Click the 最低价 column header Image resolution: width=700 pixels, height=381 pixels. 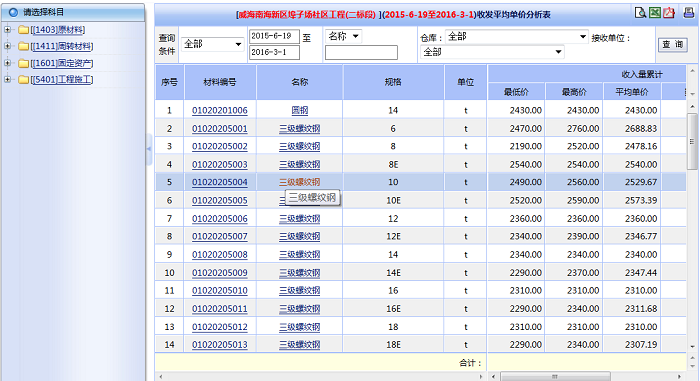point(517,92)
